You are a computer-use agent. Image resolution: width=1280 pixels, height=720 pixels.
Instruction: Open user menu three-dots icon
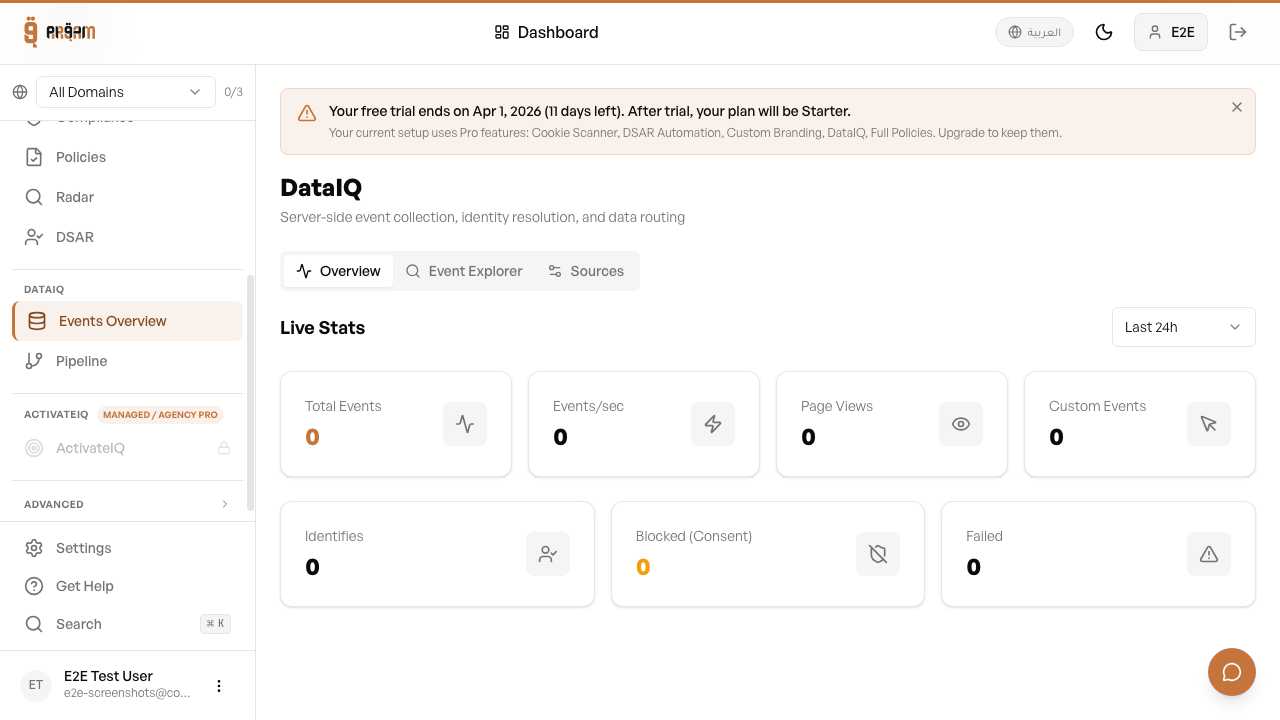tap(219, 686)
